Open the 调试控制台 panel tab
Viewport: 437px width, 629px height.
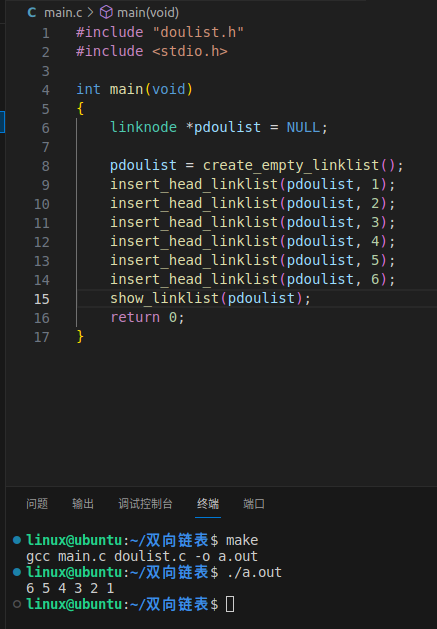coord(145,504)
